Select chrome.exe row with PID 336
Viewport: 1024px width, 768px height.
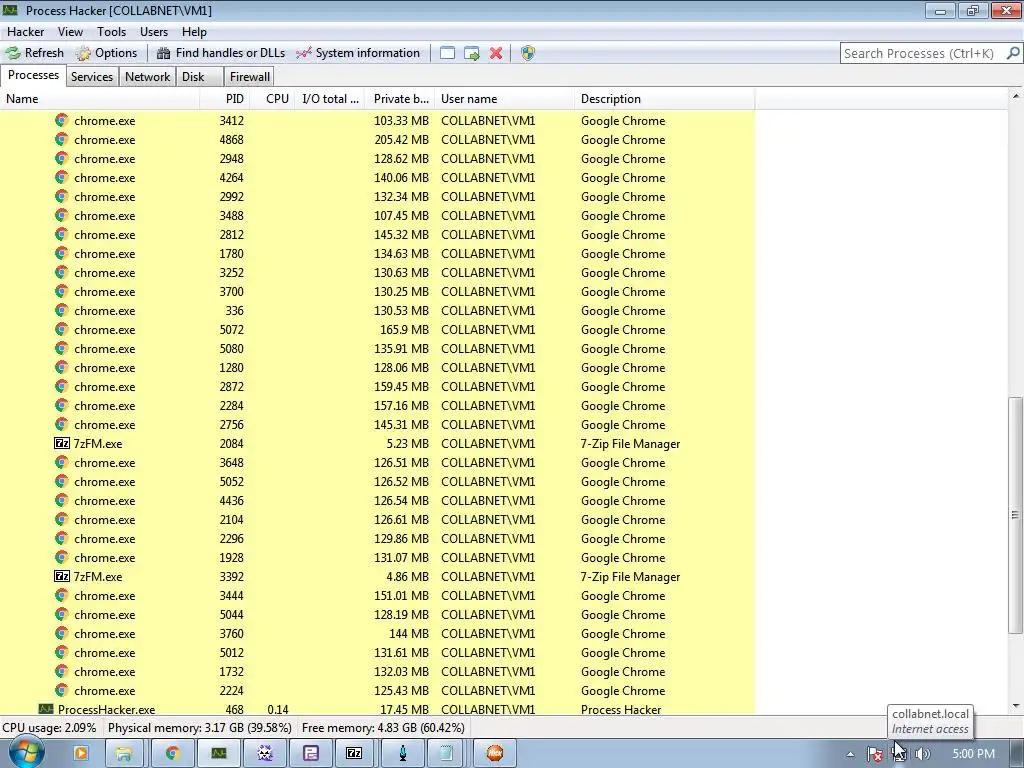377,311
